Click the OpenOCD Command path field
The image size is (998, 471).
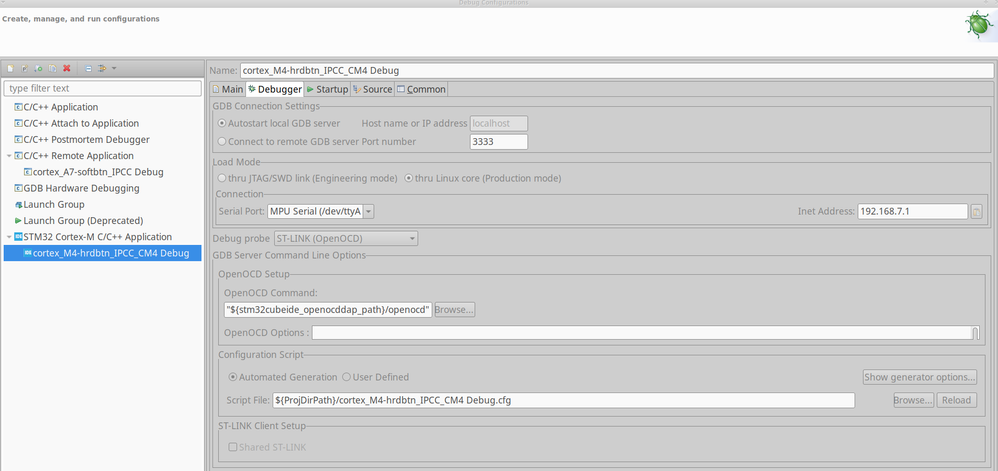point(328,310)
